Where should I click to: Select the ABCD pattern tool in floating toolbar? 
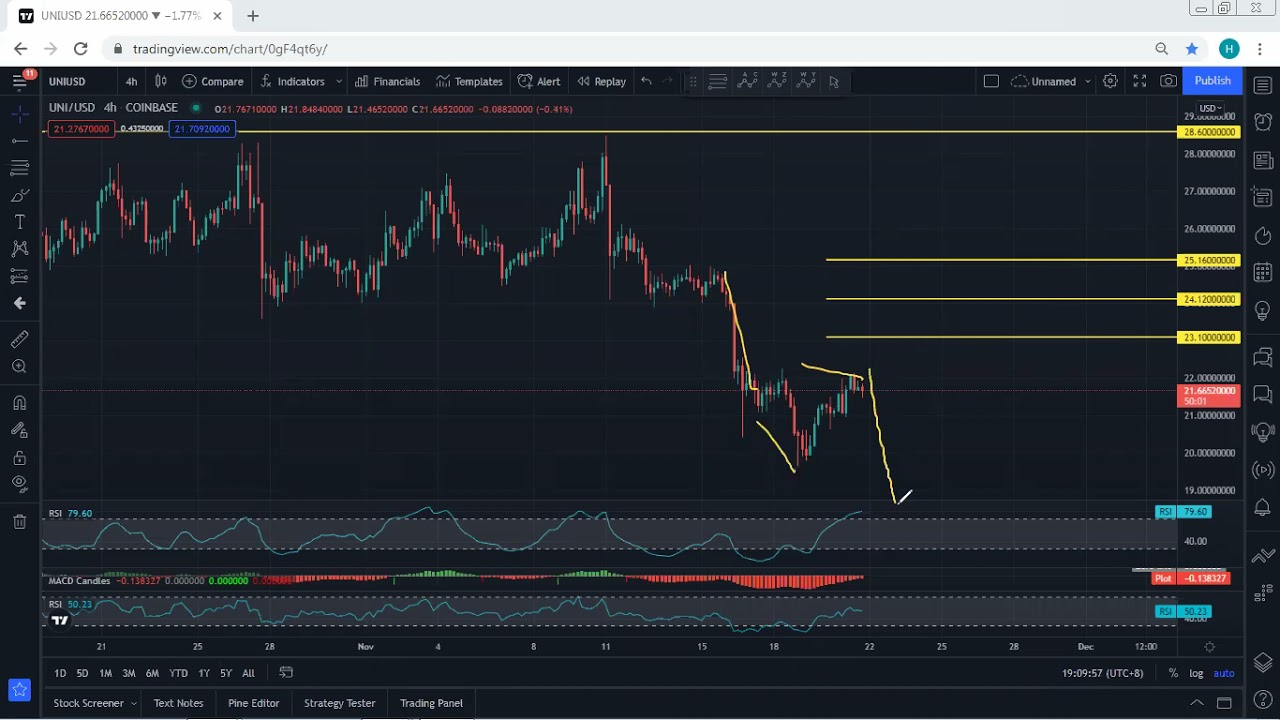click(747, 82)
